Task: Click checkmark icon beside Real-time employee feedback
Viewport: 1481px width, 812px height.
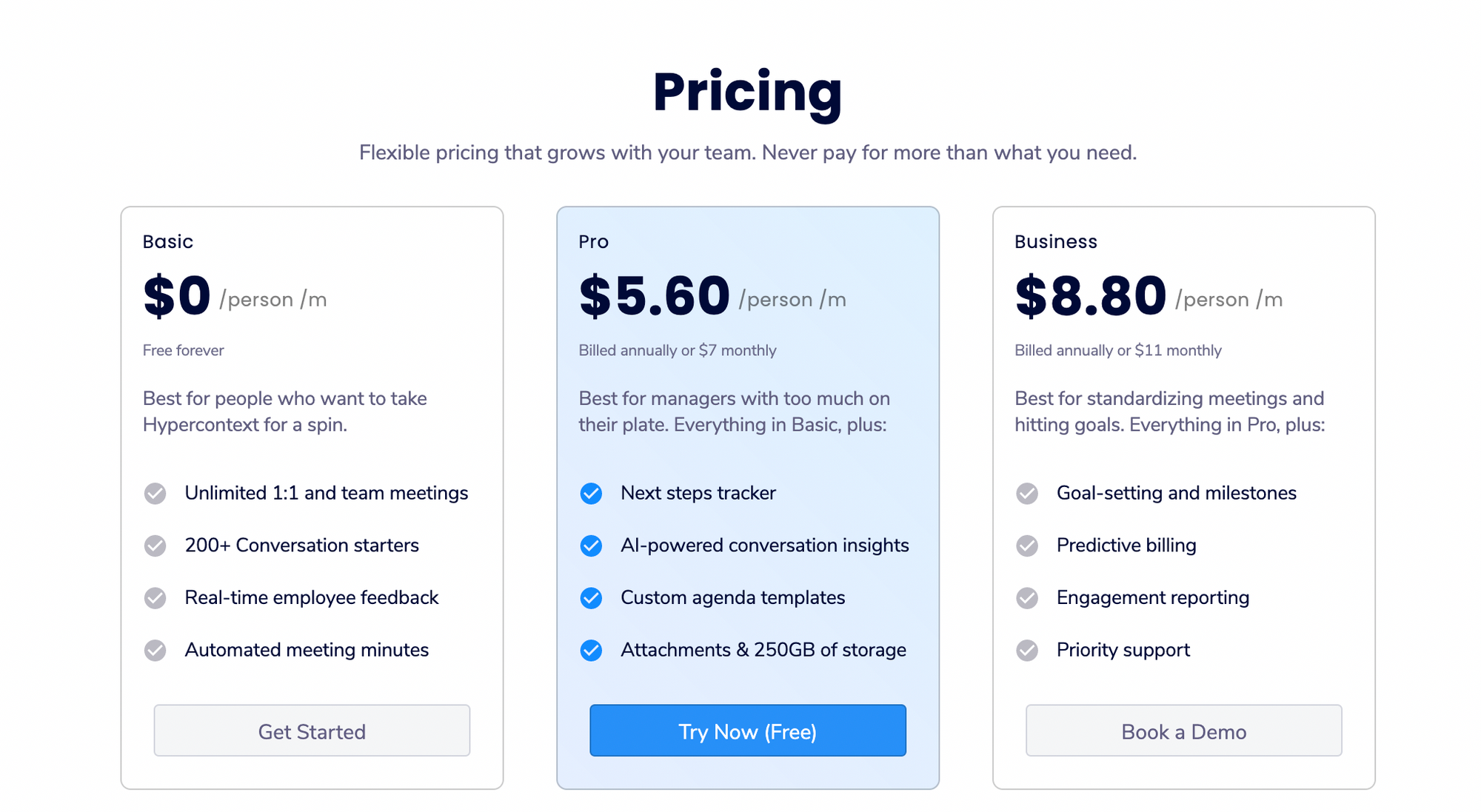Action: point(155,597)
